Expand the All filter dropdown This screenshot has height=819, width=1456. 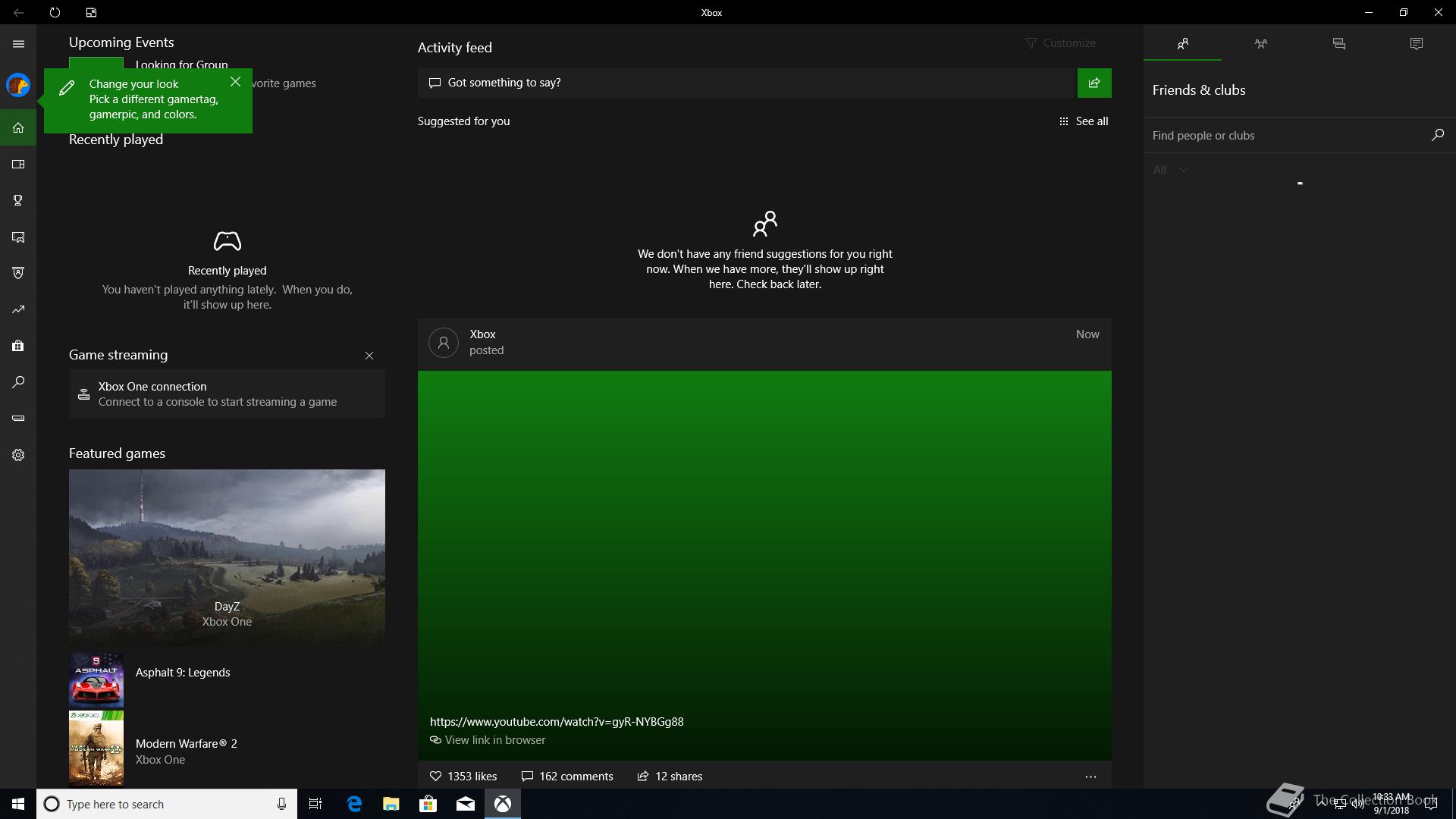coord(1170,170)
